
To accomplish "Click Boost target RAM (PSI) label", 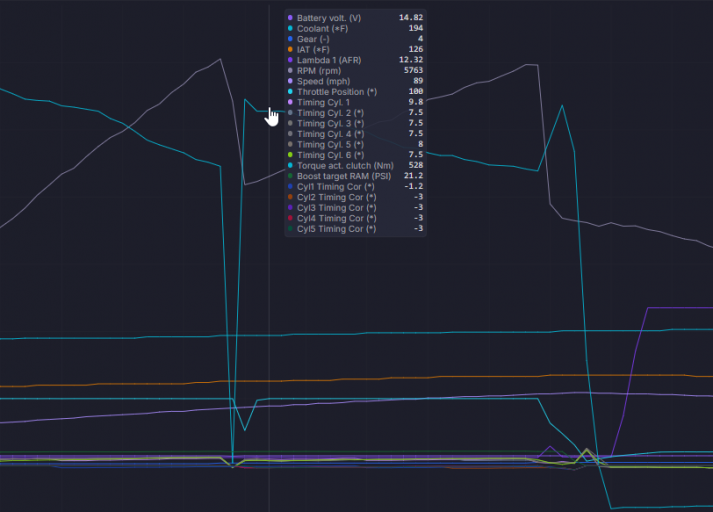I will pyautogui.click(x=344, y=176).
